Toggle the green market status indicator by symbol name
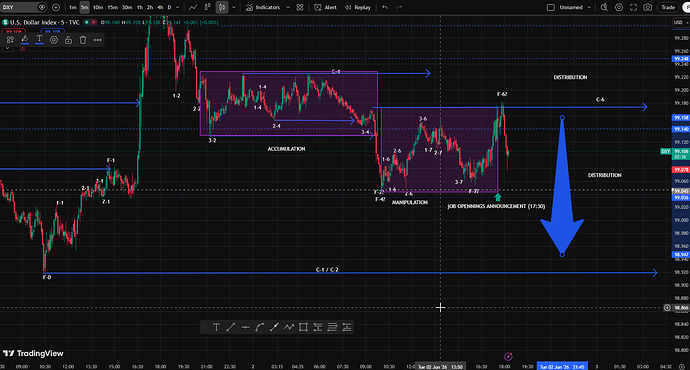Viewport: 690px width, 370px height. point(87,22)
